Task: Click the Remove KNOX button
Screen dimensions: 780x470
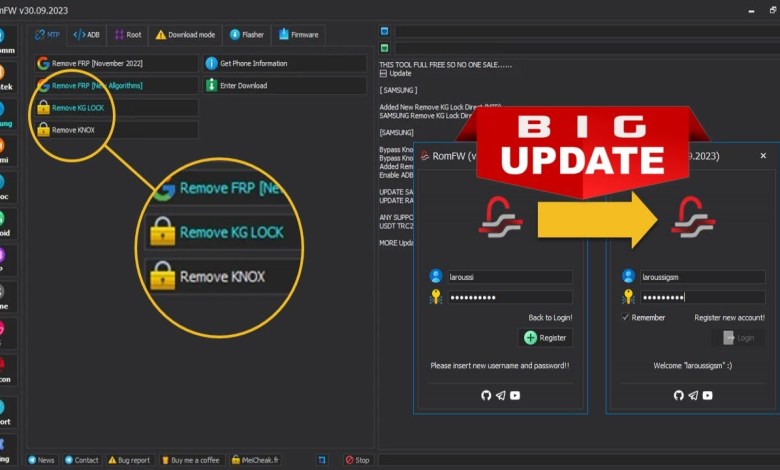Action: tap(115, 129)
